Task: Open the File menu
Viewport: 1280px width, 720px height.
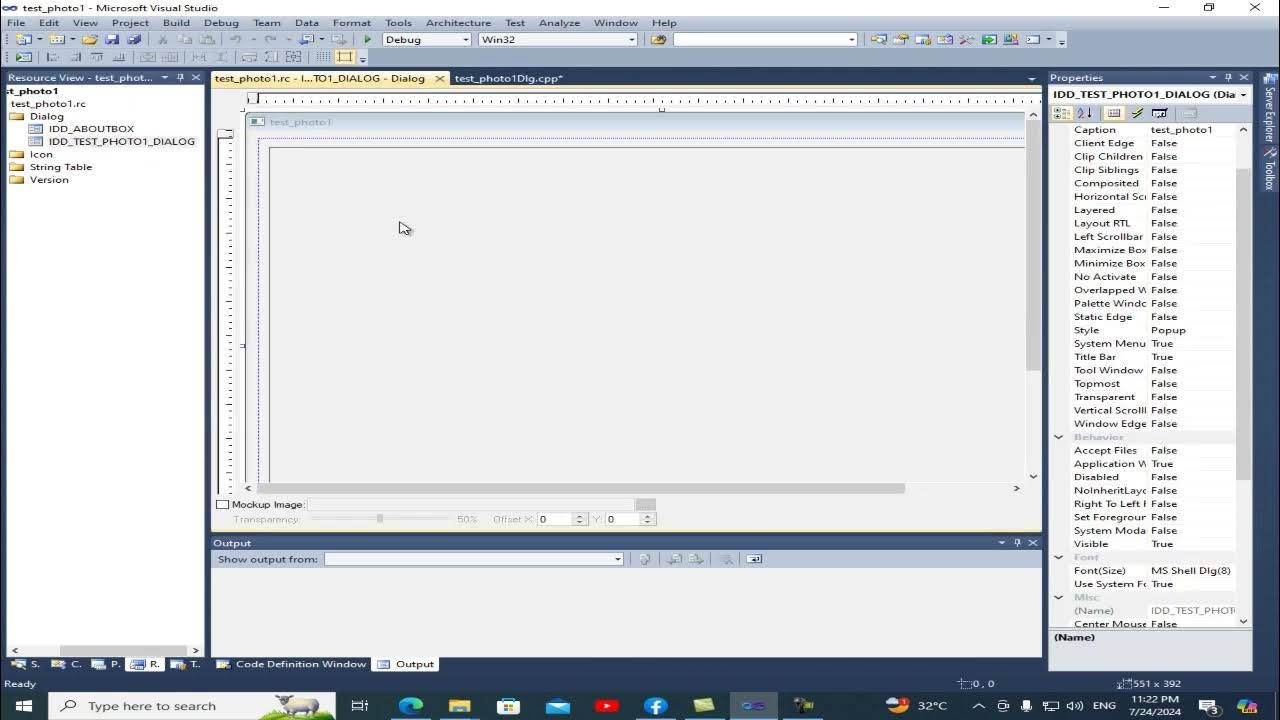Action: coord(16,22)
